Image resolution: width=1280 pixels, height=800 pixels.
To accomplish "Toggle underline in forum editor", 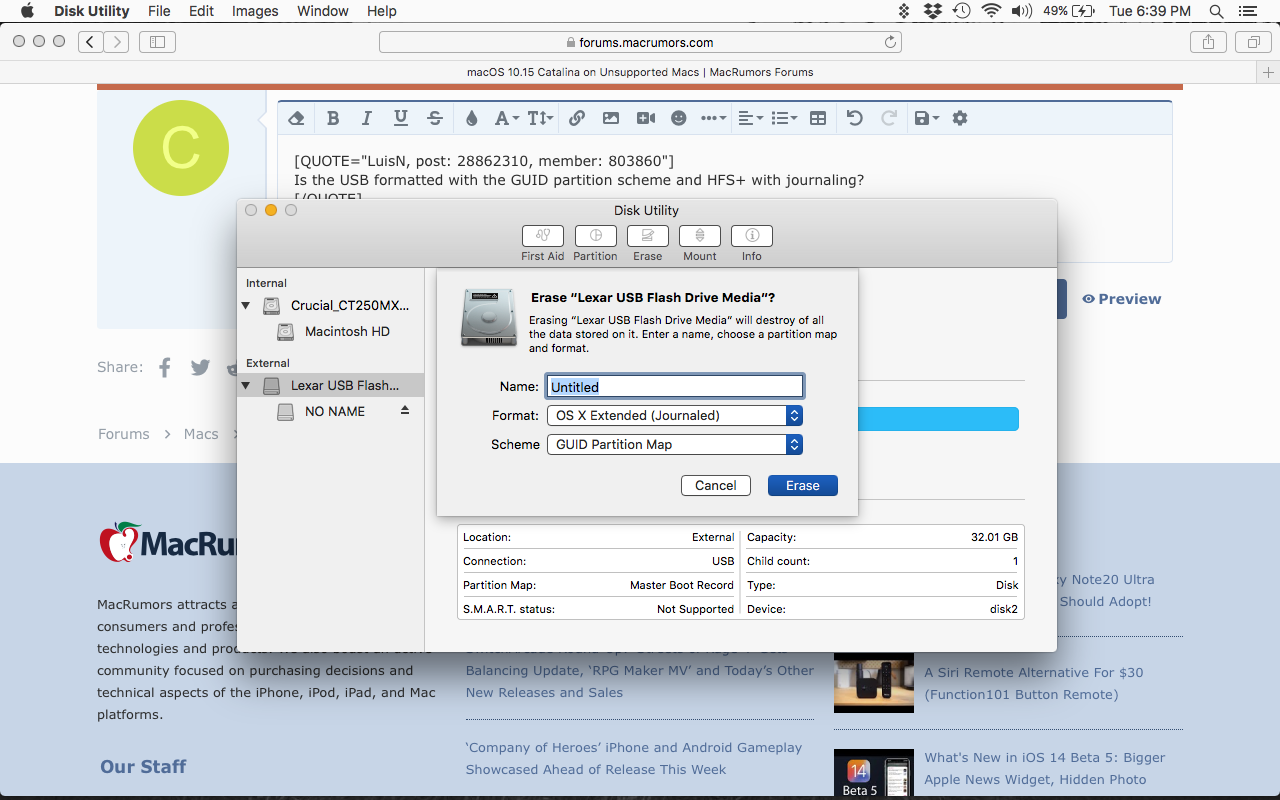I will pyautogui.click(x=401, y=118).
